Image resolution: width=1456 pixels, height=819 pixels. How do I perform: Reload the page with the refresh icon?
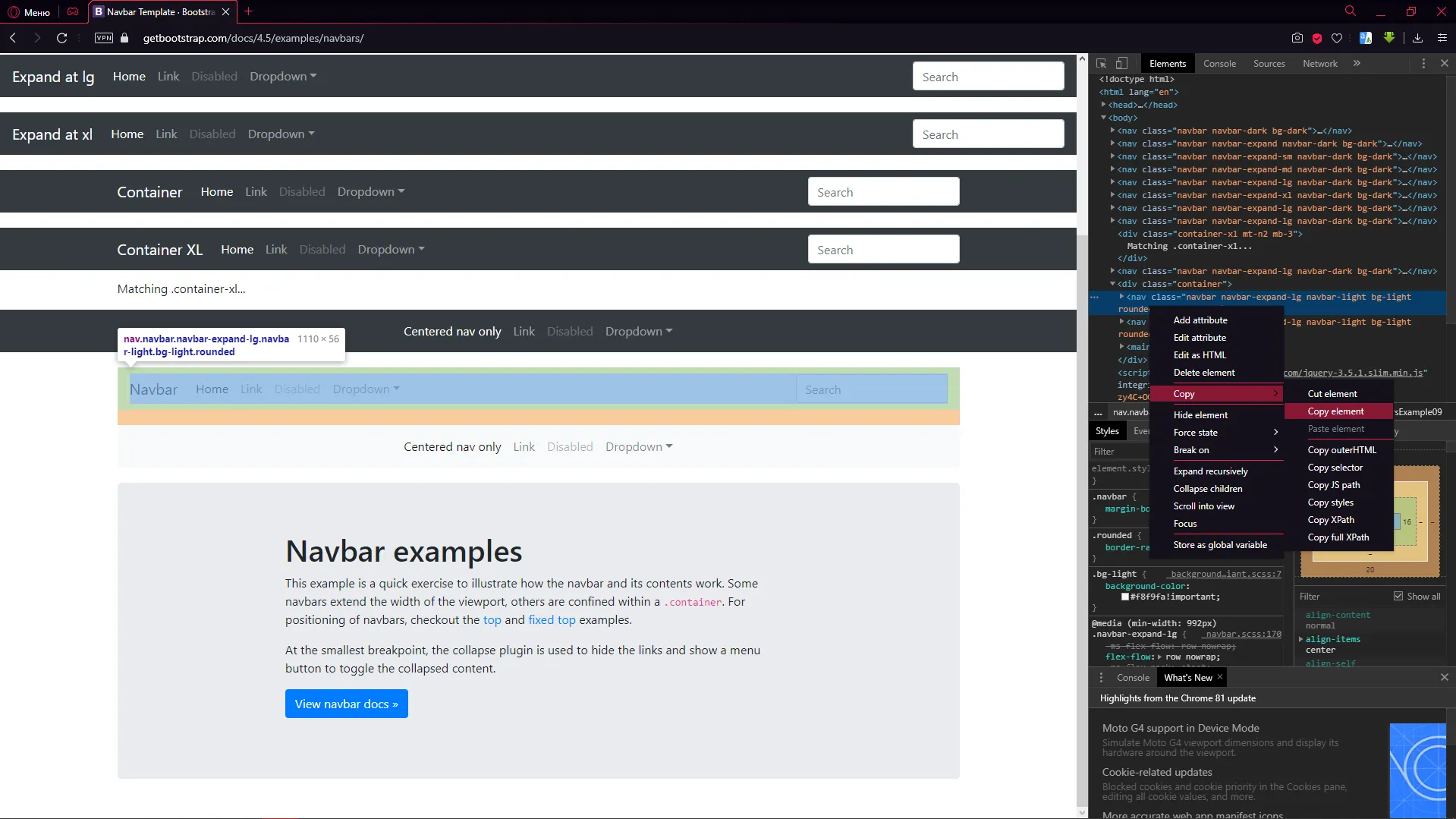(62, 38)
